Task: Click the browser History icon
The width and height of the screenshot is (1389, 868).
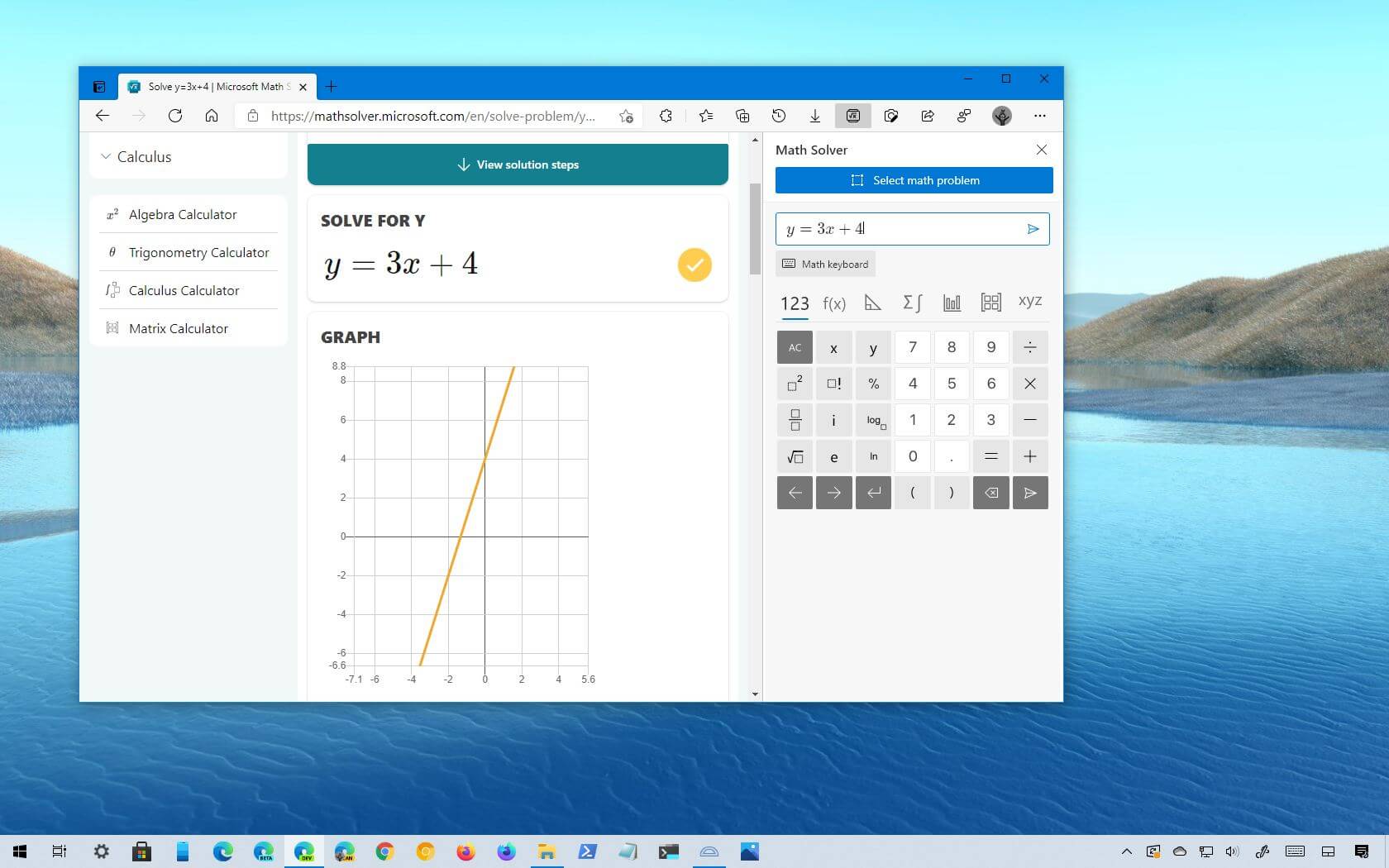Action: click(x=778, y=116)
